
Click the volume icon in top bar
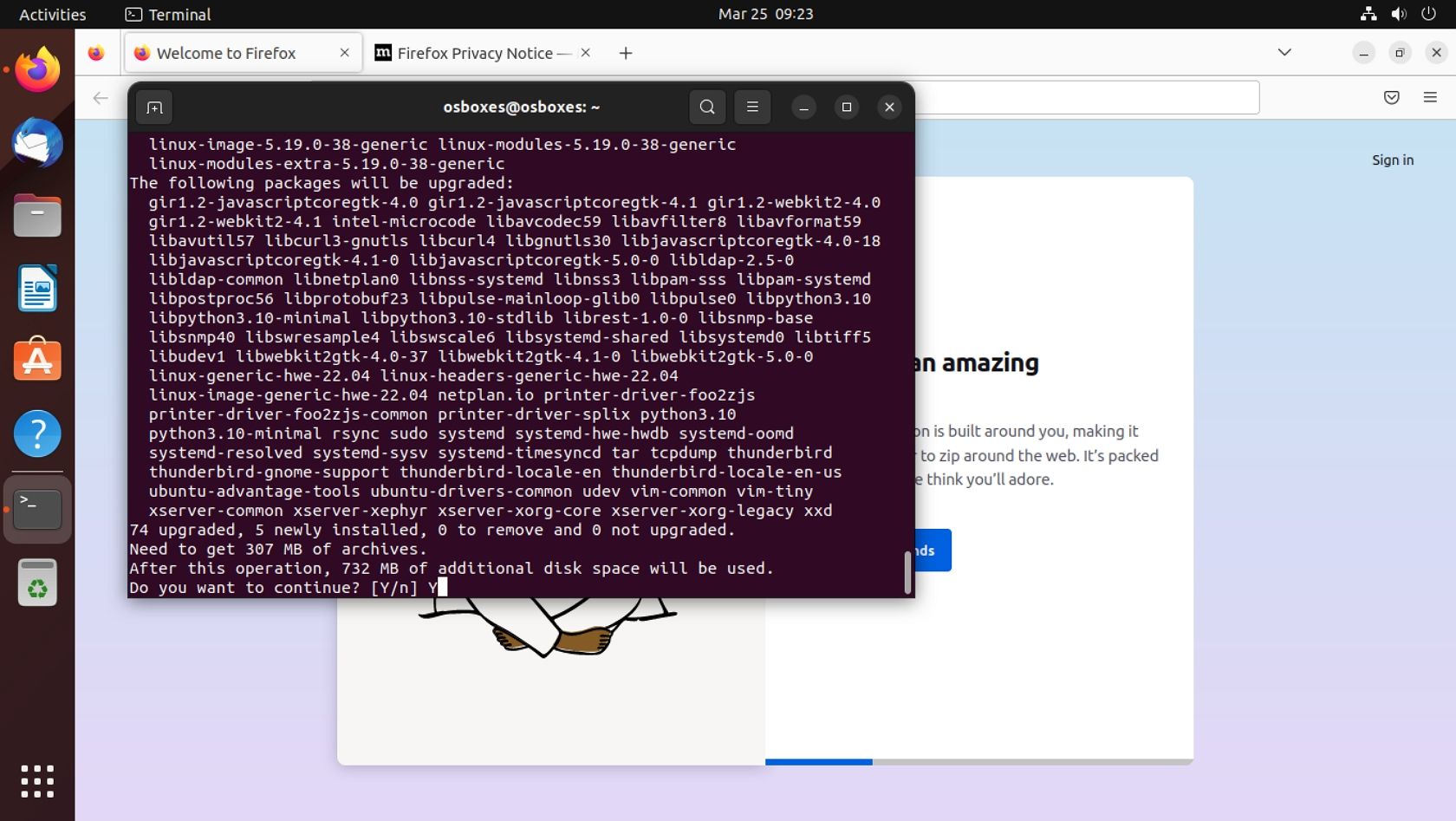point(1399,14)
